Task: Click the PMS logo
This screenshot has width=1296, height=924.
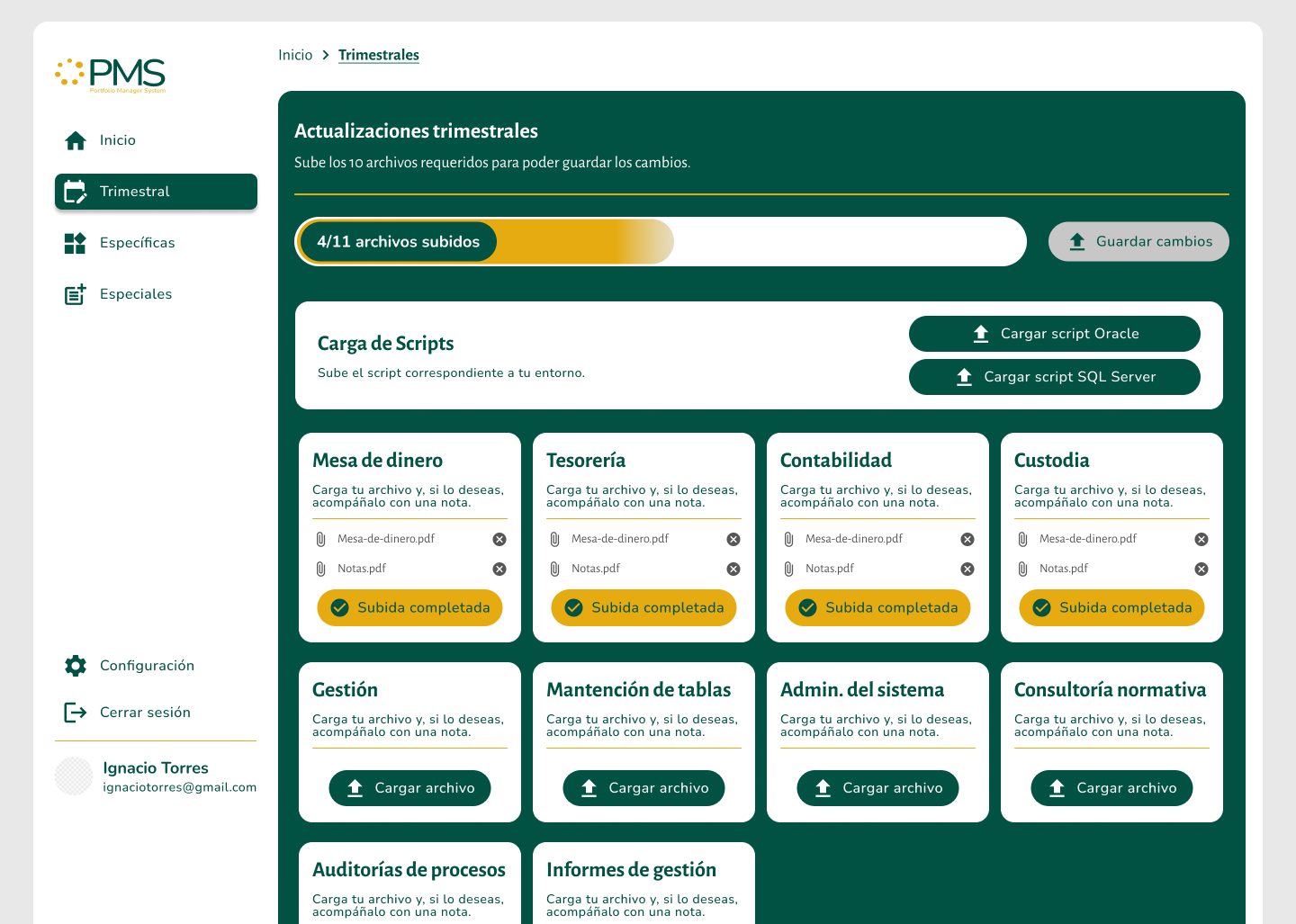Action: point(111,75)
